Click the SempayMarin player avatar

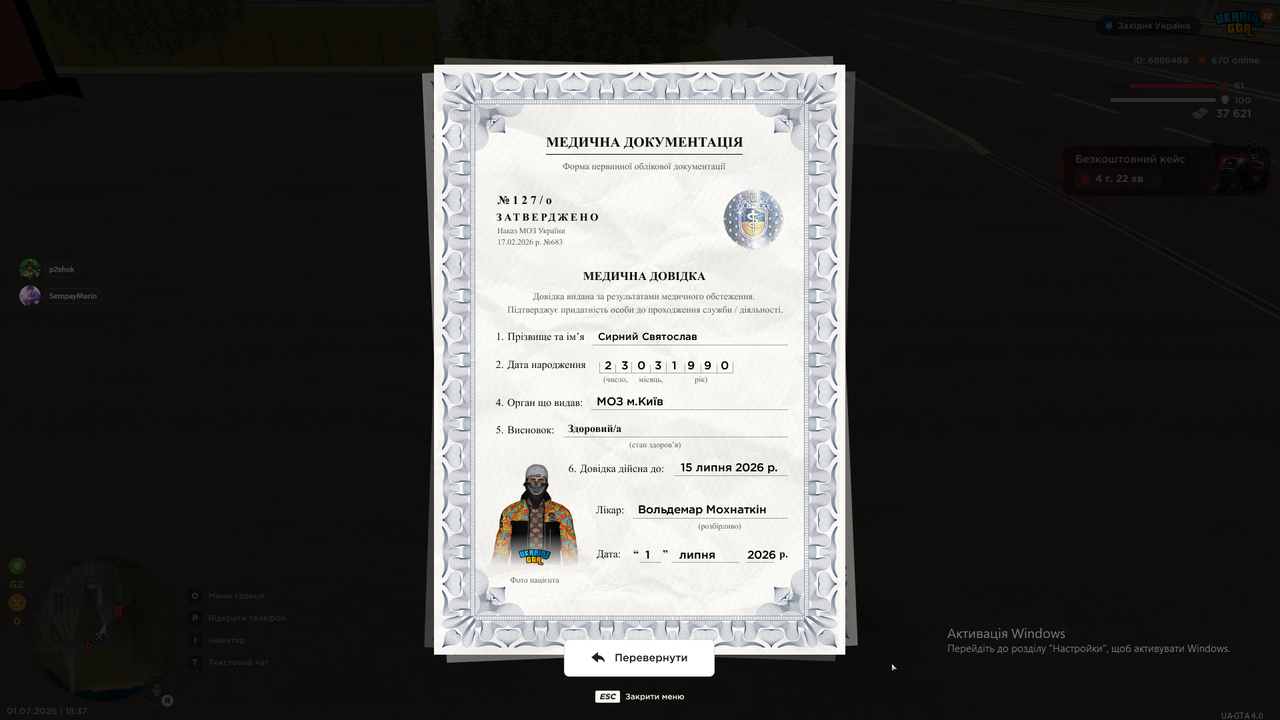click(x=30, y=296)
